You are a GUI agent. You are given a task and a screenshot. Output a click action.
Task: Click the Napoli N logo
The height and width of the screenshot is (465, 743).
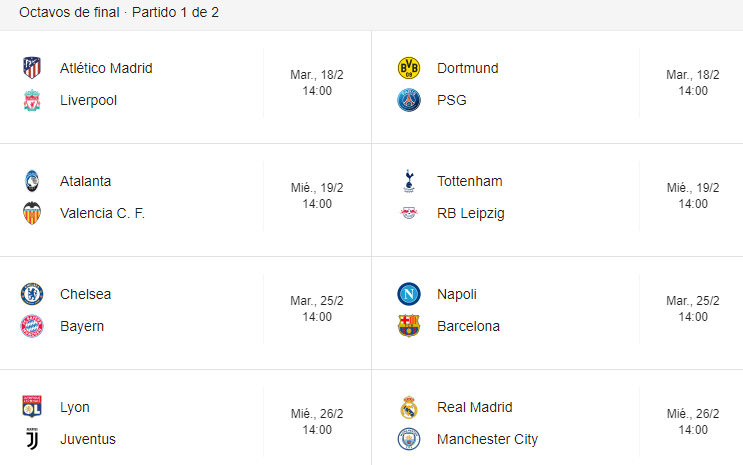point(409,294)
